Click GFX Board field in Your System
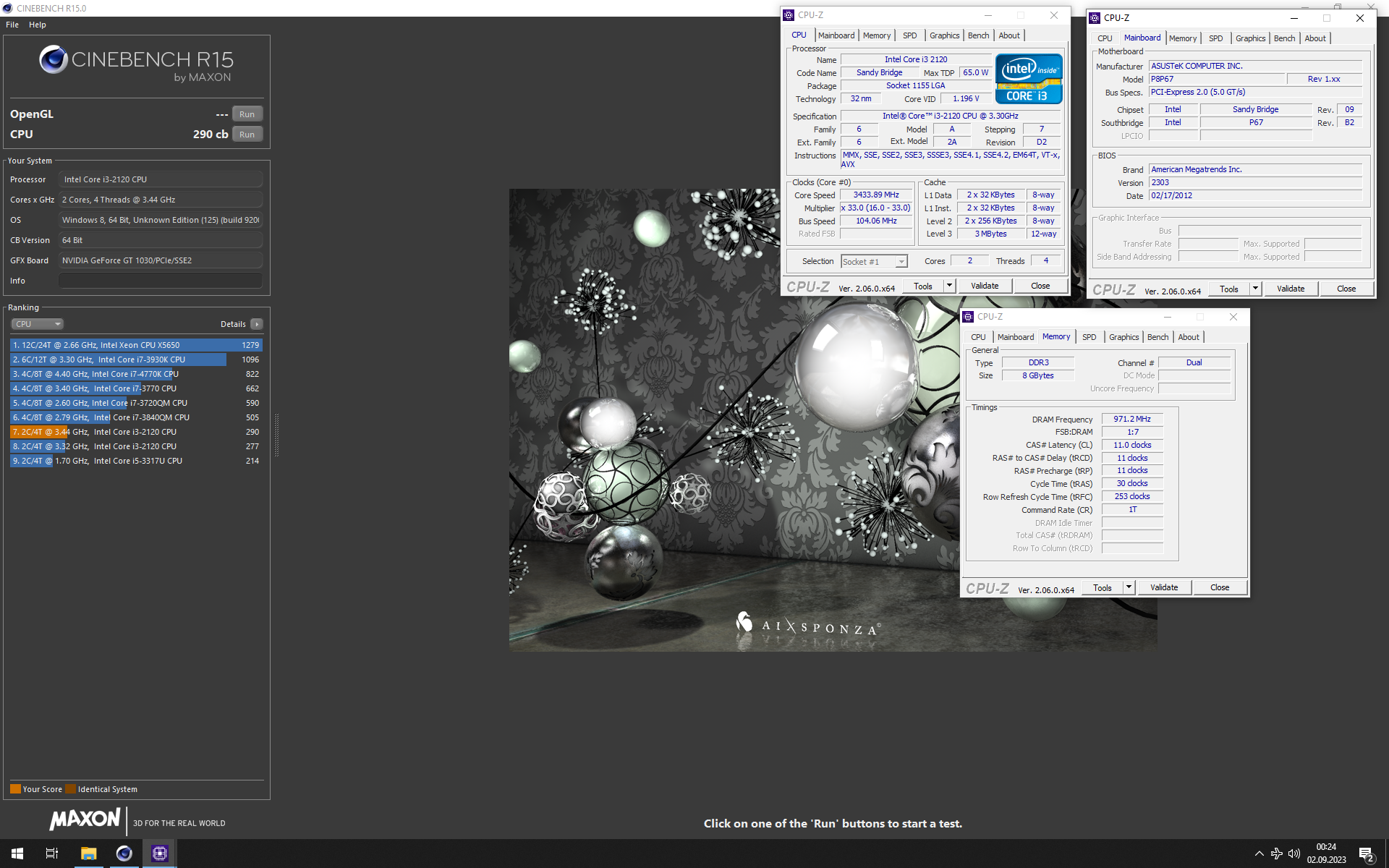This screenshot has height=868, width=1389. 161,260
